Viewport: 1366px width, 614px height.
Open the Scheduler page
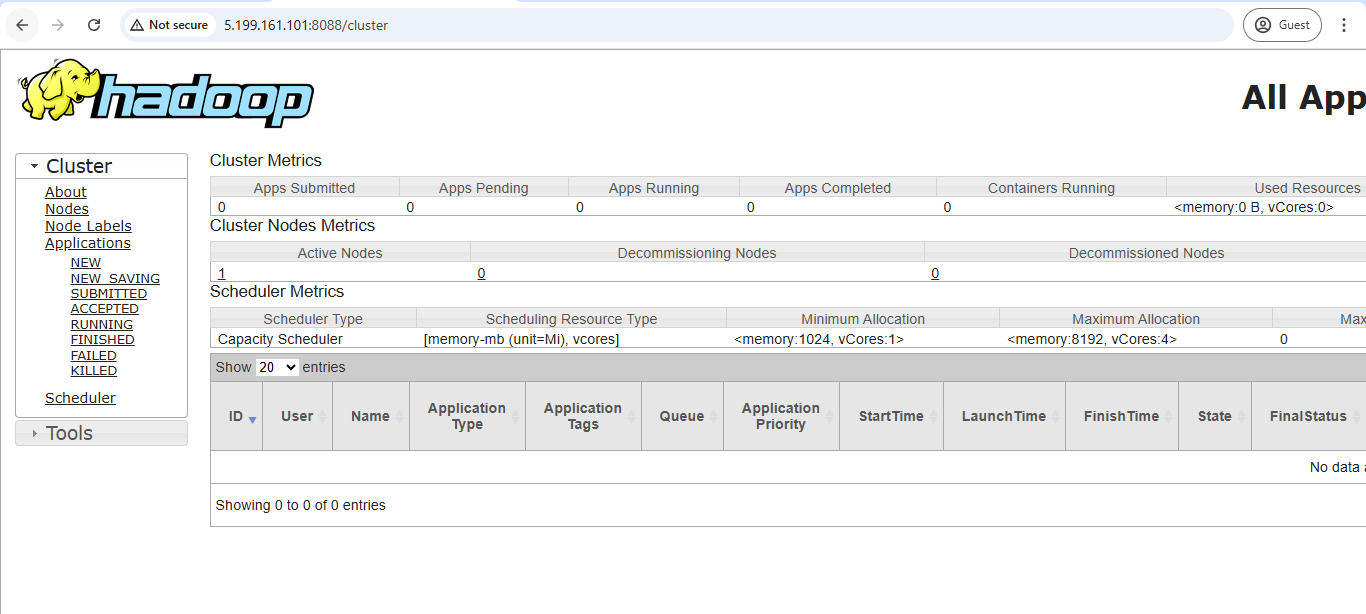80,397
